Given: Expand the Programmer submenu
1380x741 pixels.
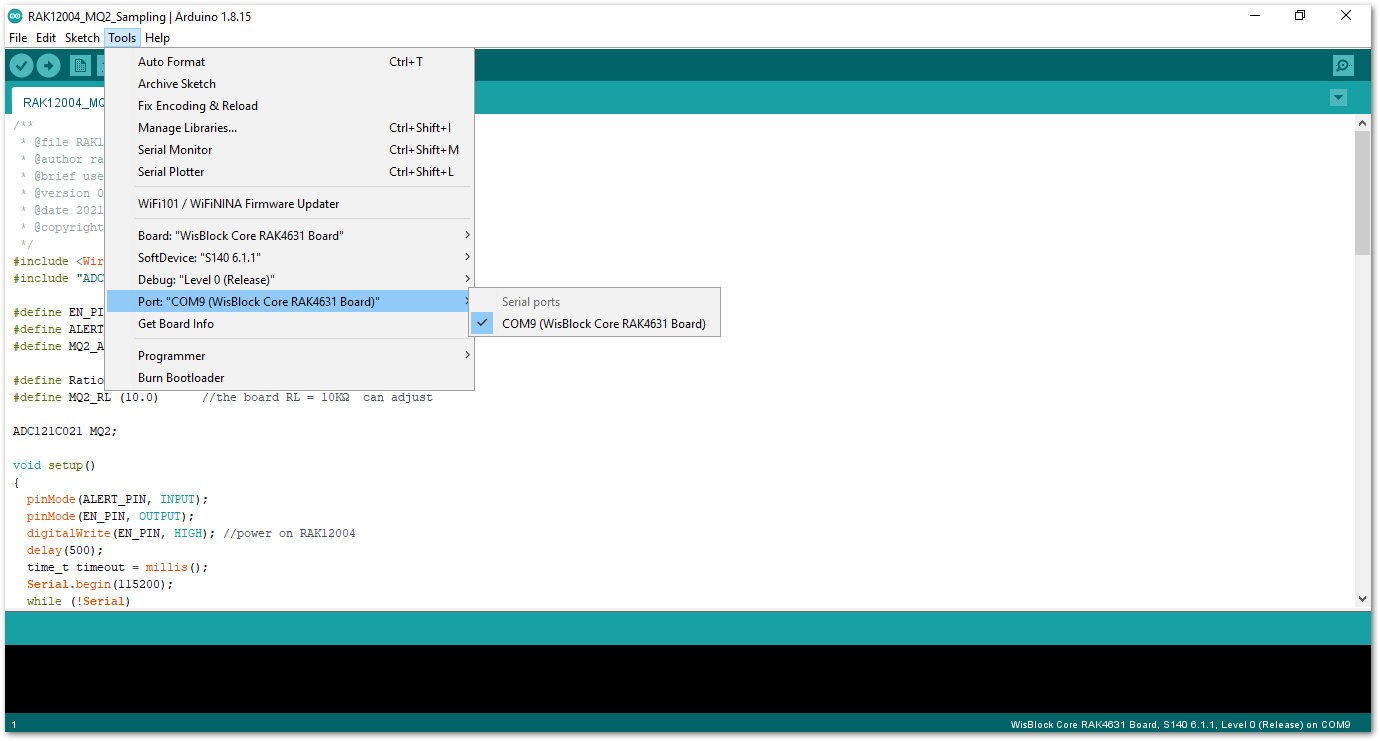Looking at the screenshot, I should 289,356.
